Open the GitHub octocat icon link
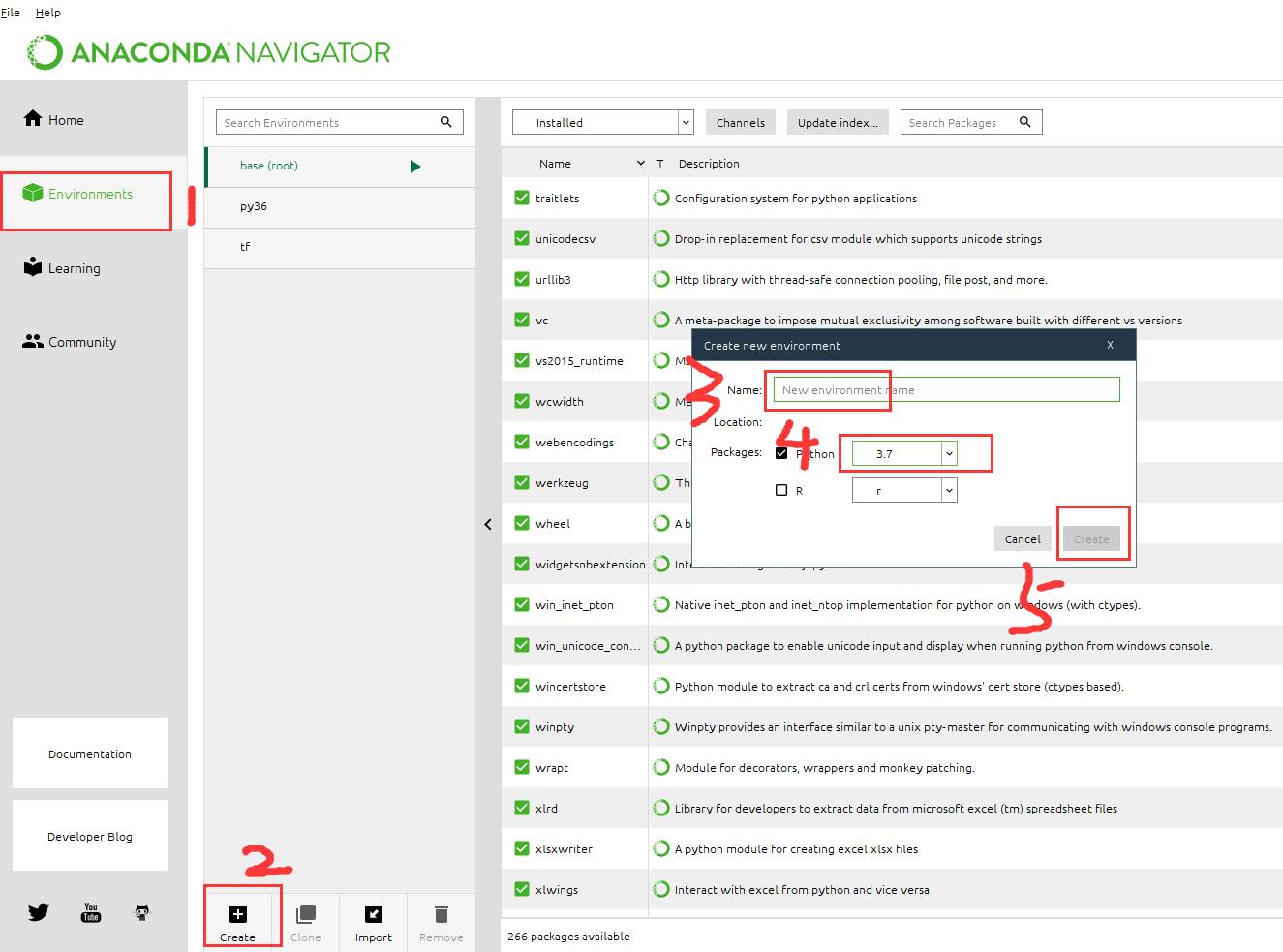Image resolution: width=1283 pixels, height=952 pixels. click(x=142, y=912)
